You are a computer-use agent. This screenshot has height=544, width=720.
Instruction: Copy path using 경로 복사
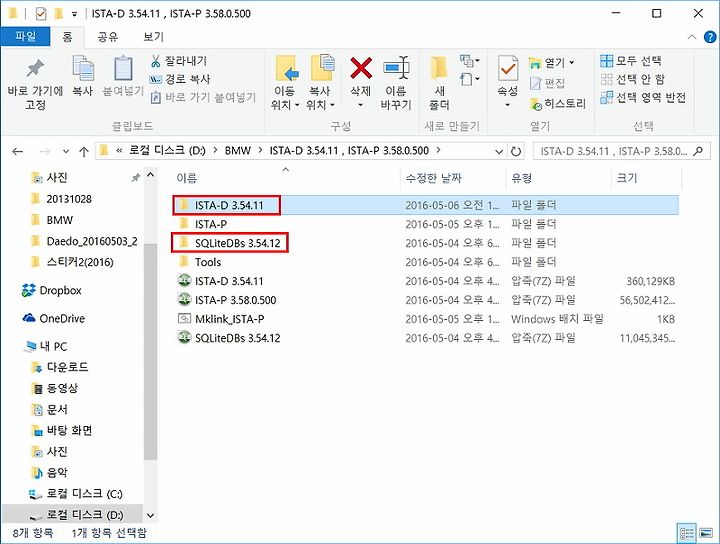click(180, 79)
